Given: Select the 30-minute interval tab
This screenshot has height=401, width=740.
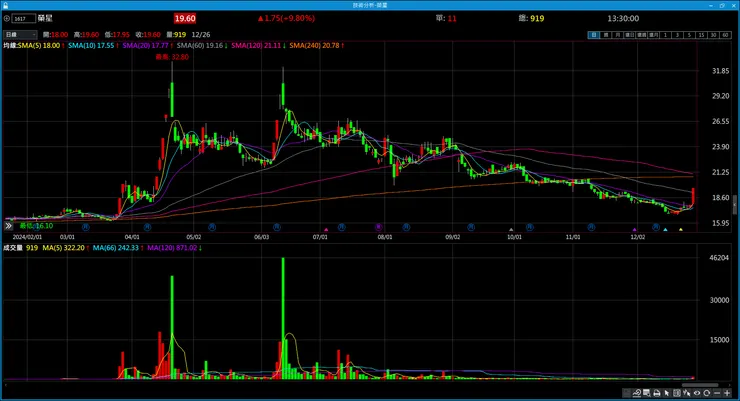Looking at the screenshot, I should [714, 35].
